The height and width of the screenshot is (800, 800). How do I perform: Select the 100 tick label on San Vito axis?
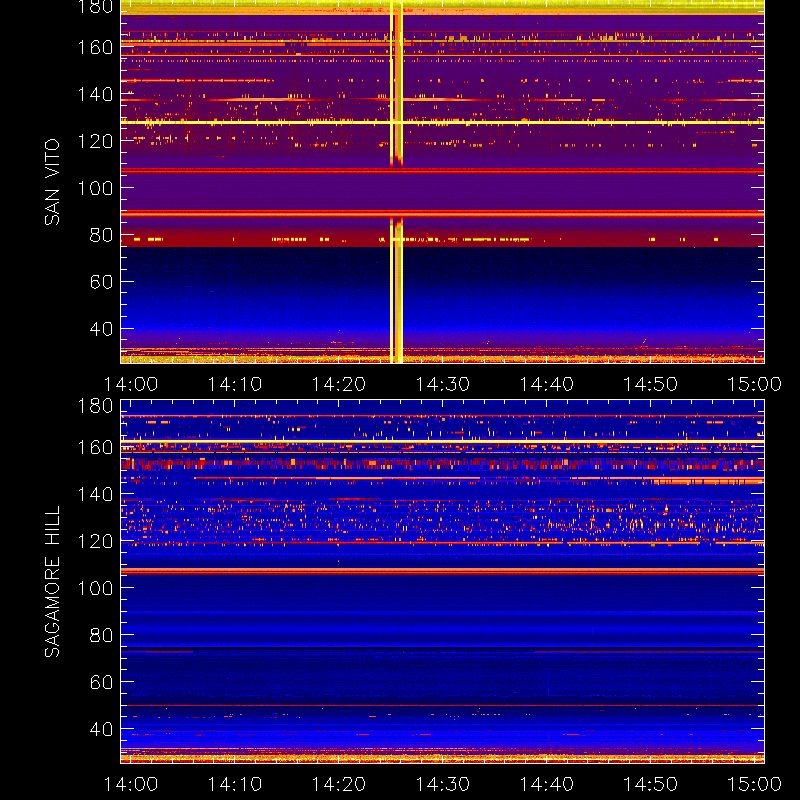point(95,188)
